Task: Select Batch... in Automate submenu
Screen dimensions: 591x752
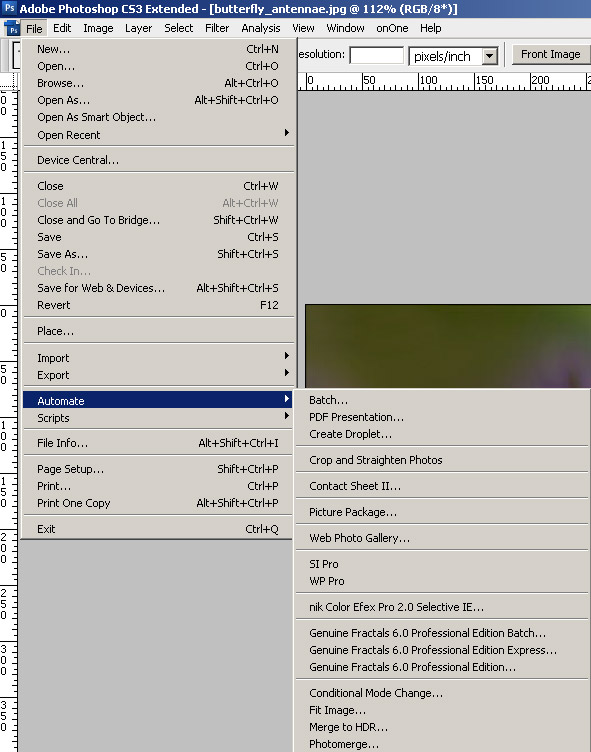Action: [442, 400]
